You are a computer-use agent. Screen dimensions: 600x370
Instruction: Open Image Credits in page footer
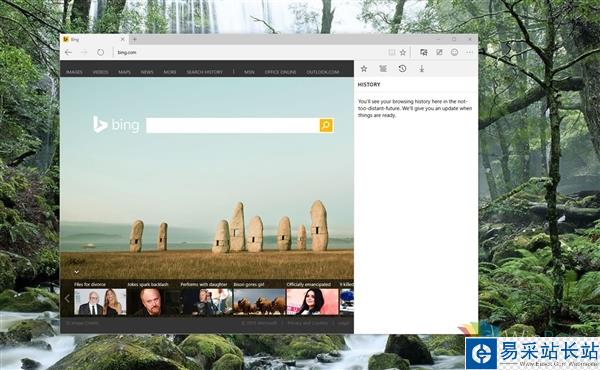pos(82,323)
